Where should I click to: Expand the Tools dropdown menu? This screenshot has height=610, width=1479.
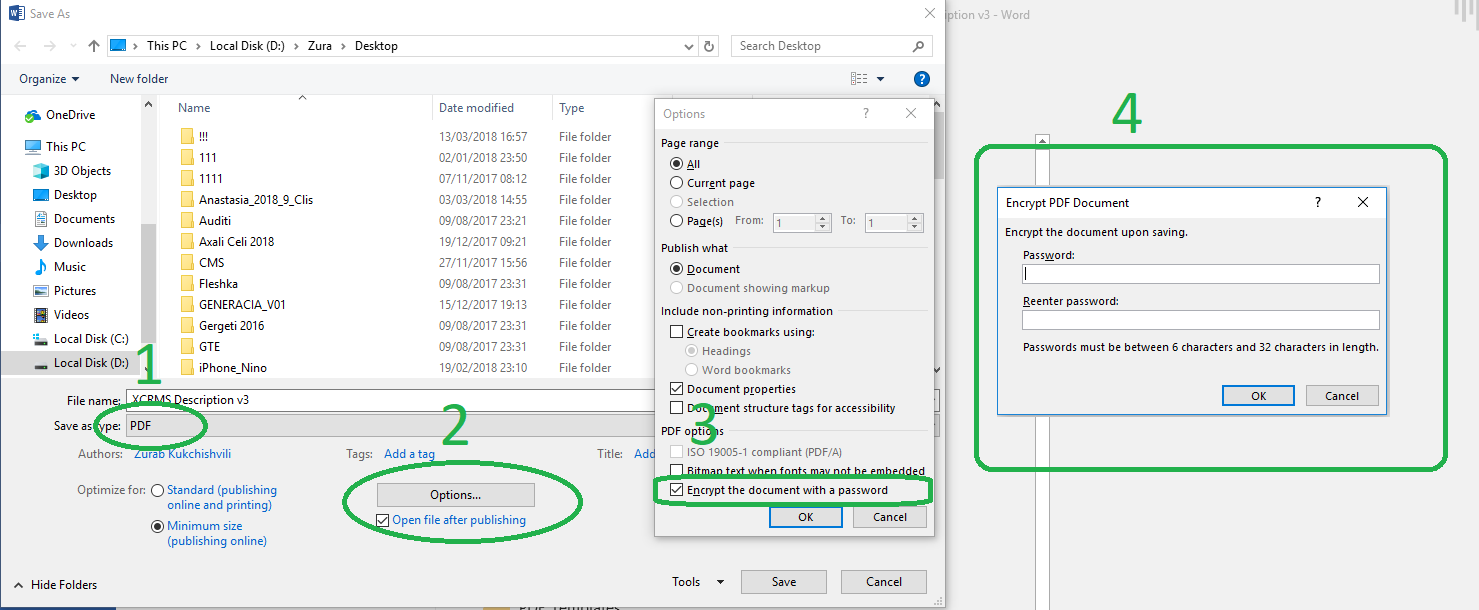(698, 582)
